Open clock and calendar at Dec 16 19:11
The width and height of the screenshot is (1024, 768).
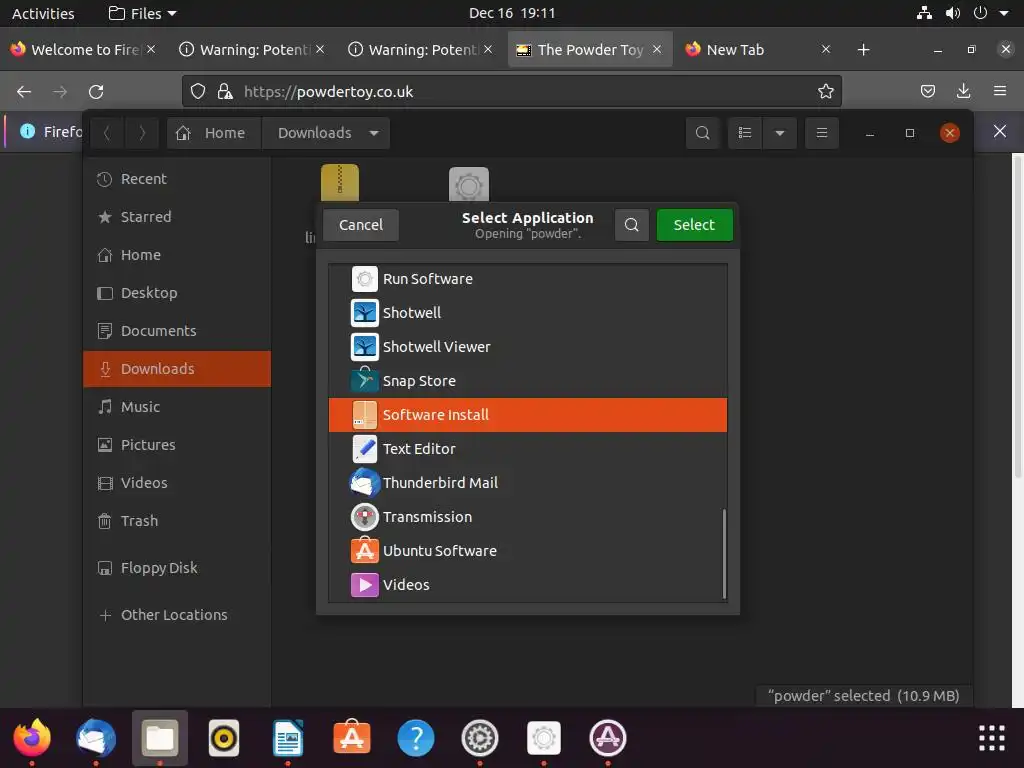512,13
